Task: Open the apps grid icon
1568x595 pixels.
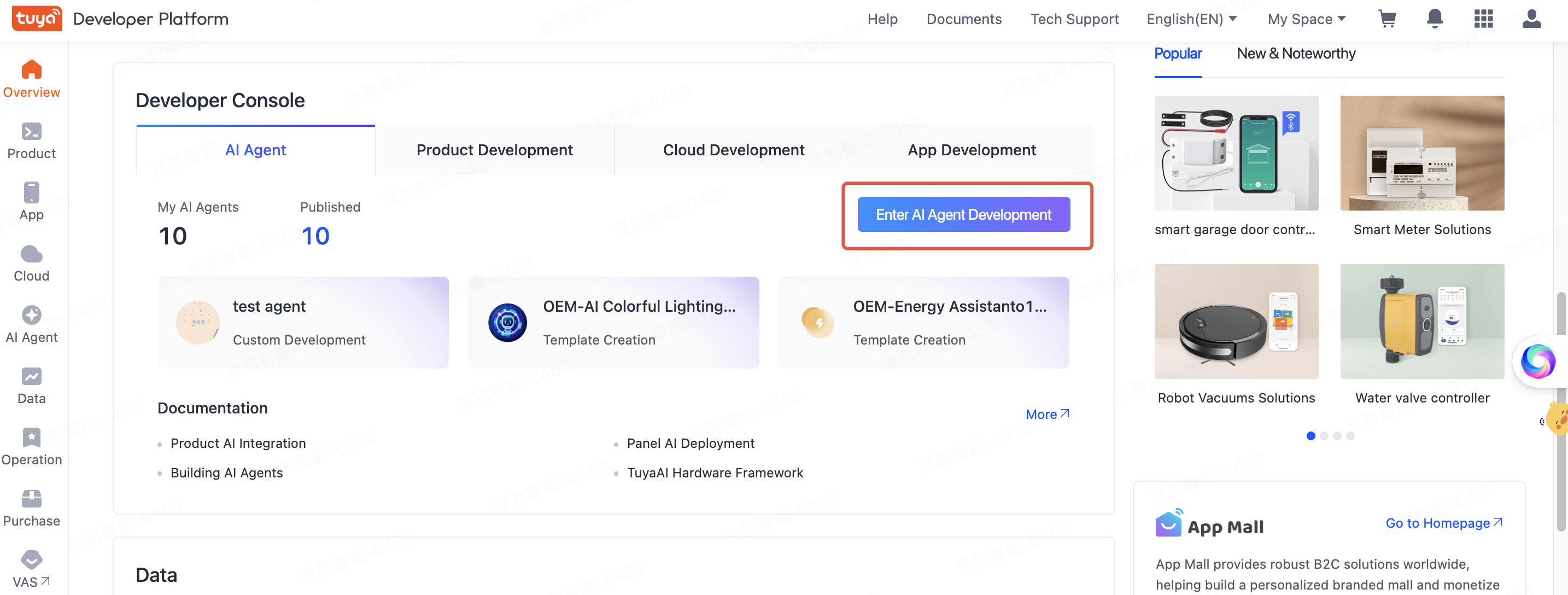Action: 1483,19
